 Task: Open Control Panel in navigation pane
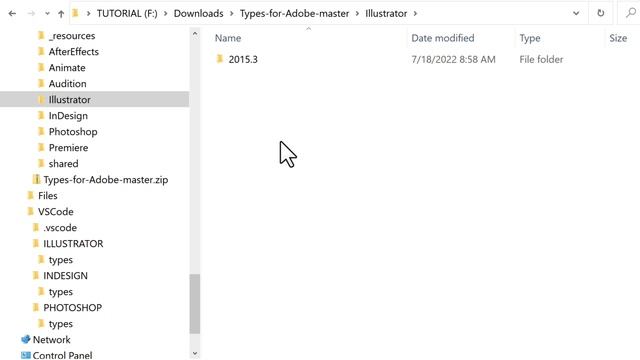pyautogui.click(x=62, y=356)
